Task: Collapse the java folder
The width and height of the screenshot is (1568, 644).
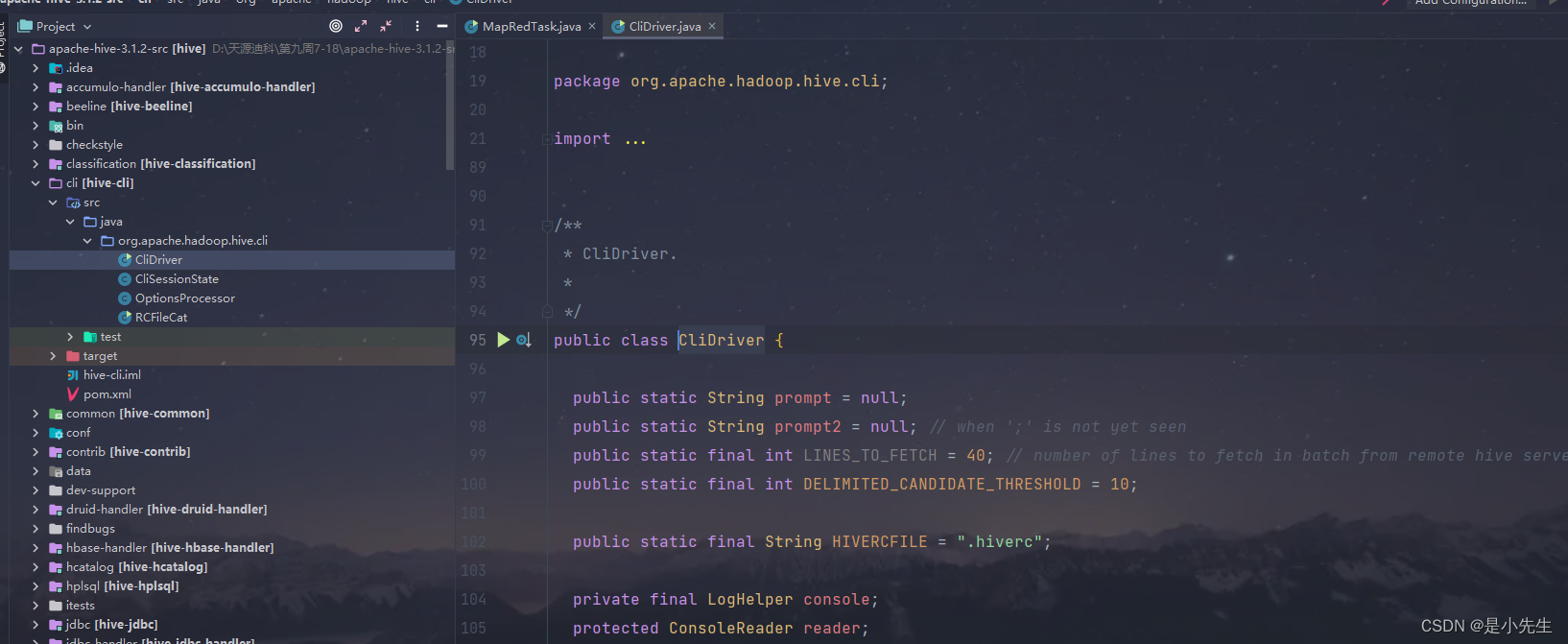Action: [x=70, y=222]
